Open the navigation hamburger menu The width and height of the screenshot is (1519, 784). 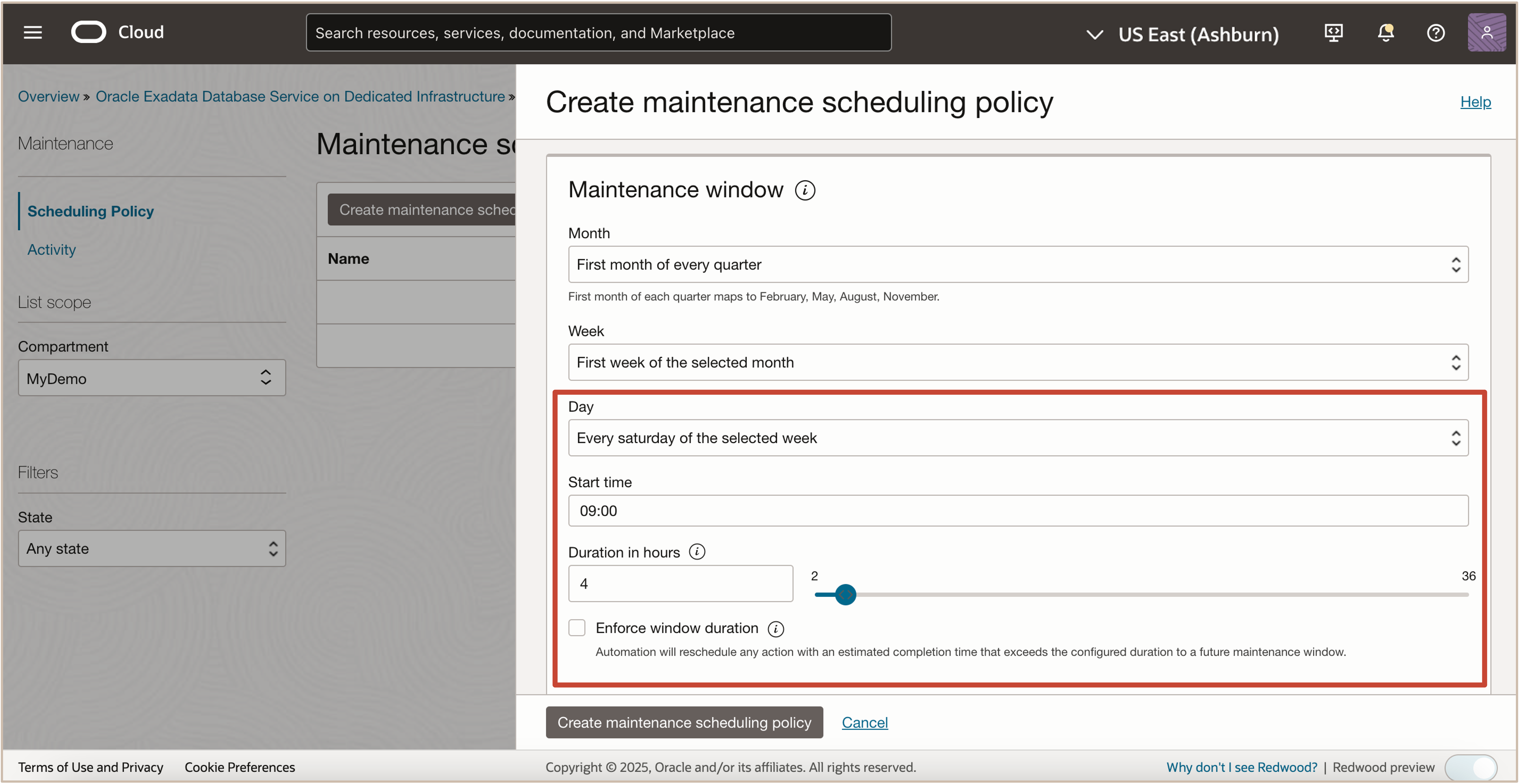coord(32,32)
